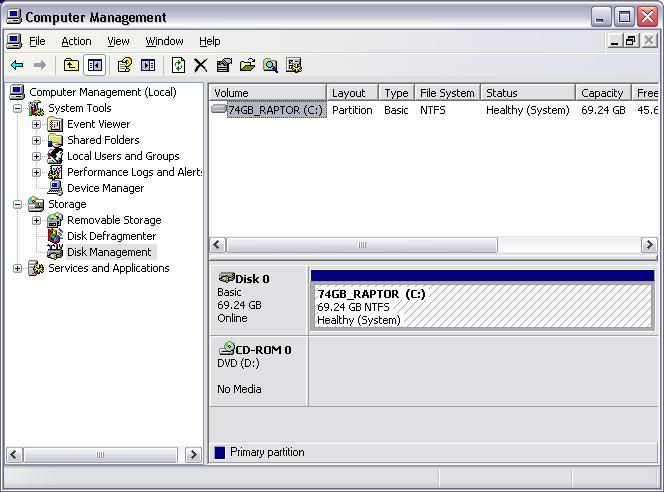
Task: Sort by the Status column header
Action: (x=528, y=93)
